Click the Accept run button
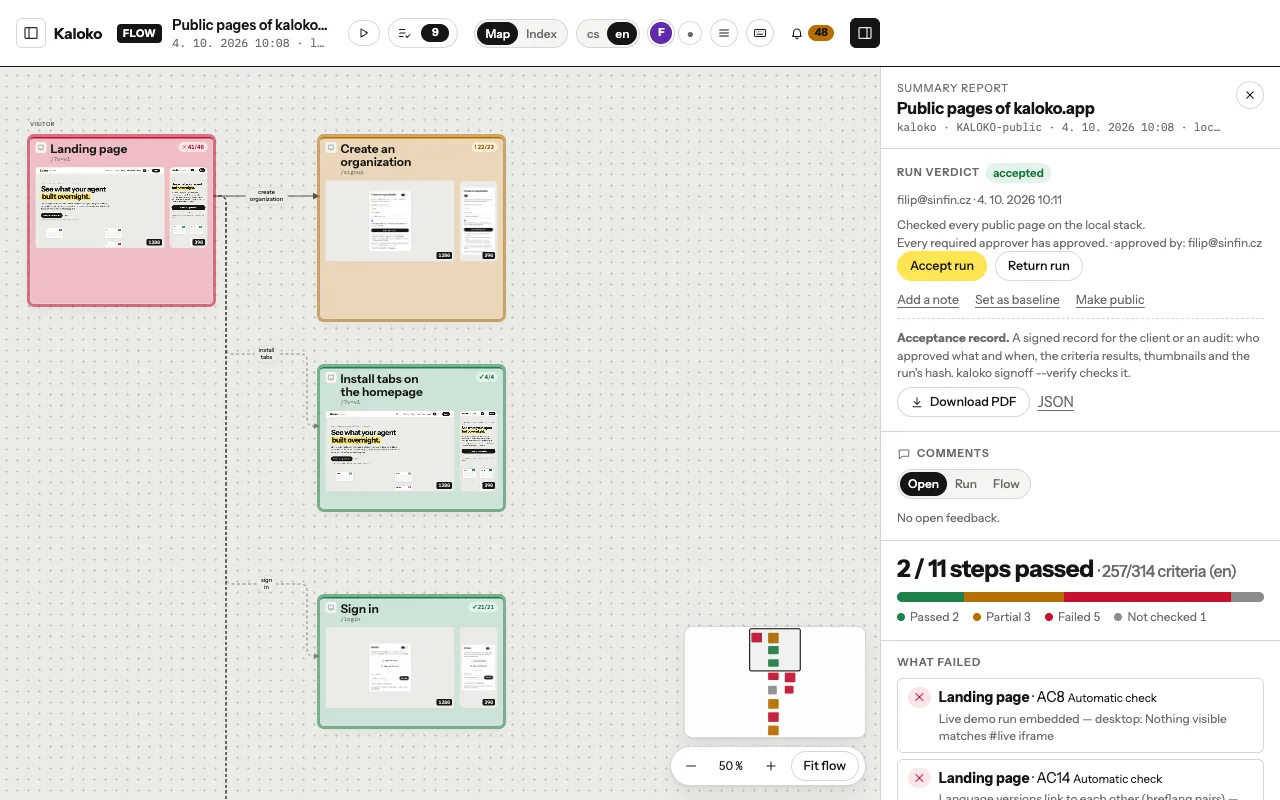The width and height of the screenshot is (1280, 800). click(x=942, y=266)
